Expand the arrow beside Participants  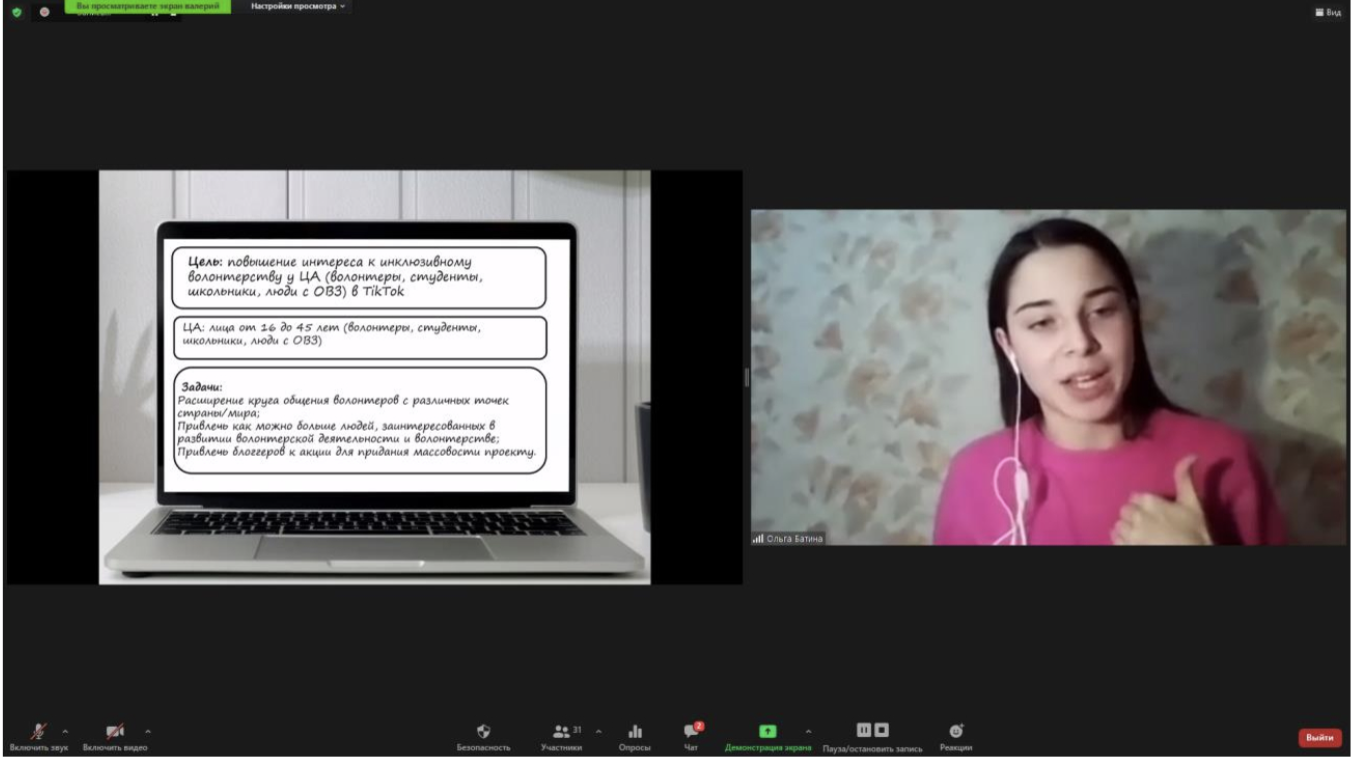[599, 731]
